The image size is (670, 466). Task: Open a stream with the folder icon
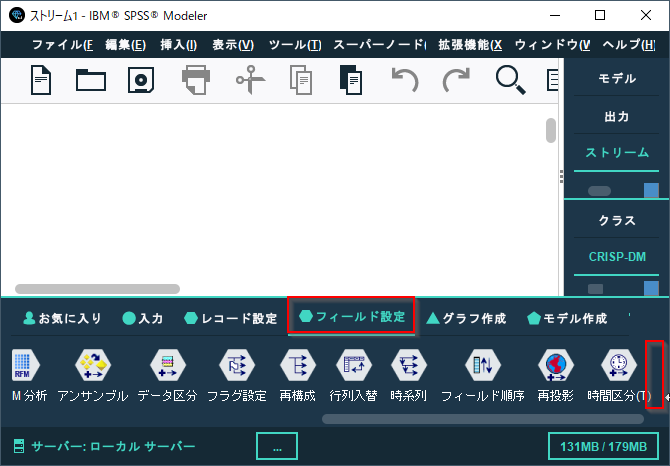pos(91,80)
